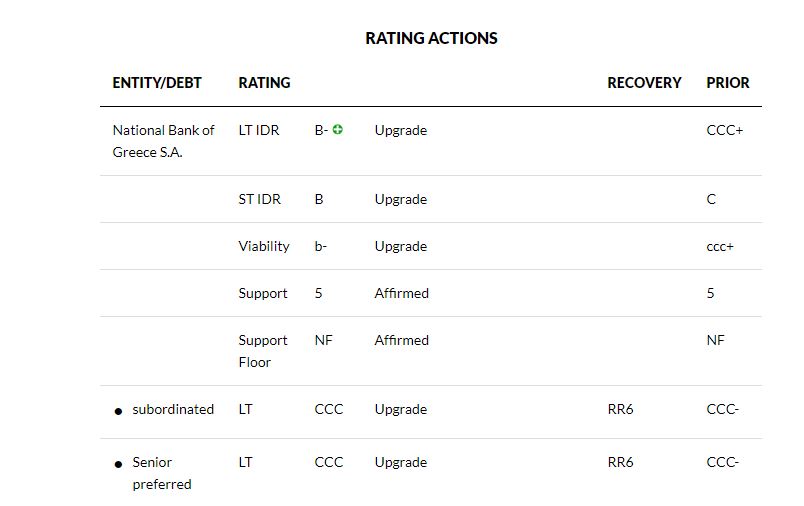Image resolution: width=804 pixels, height=506 pixels.
Task: Click the Senior preferred debt label
Action: click(x=161, y=473)
